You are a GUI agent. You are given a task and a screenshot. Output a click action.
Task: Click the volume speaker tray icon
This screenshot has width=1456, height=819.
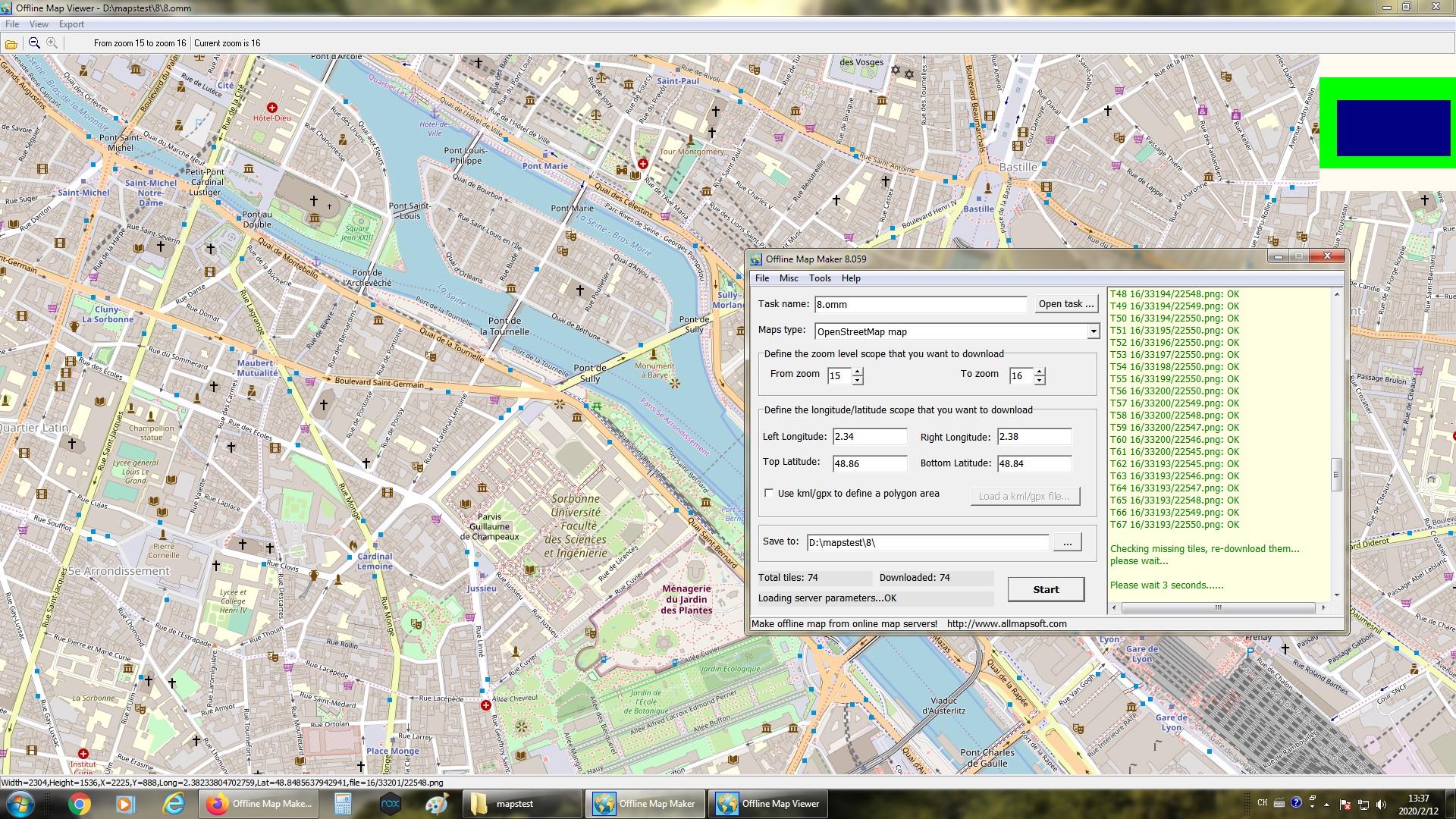pos(1381,804)
